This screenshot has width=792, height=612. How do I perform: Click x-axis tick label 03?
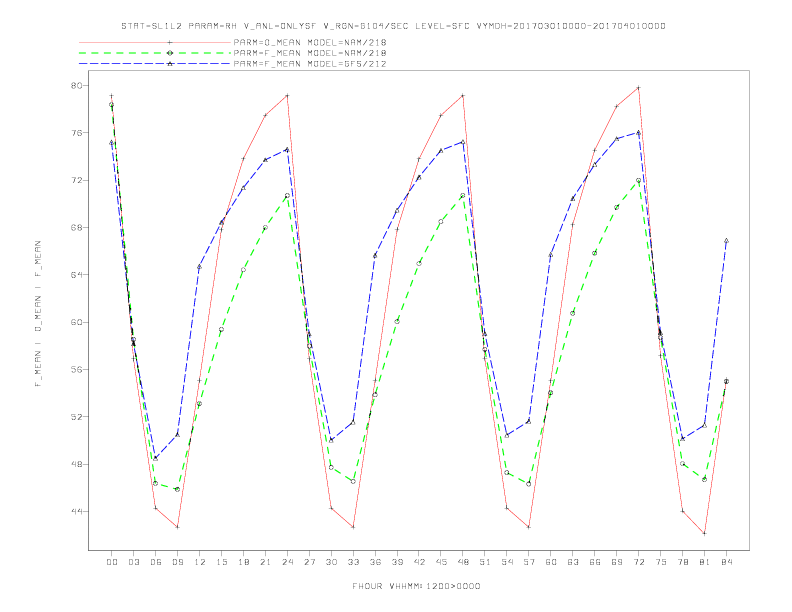tap(134, 562)
